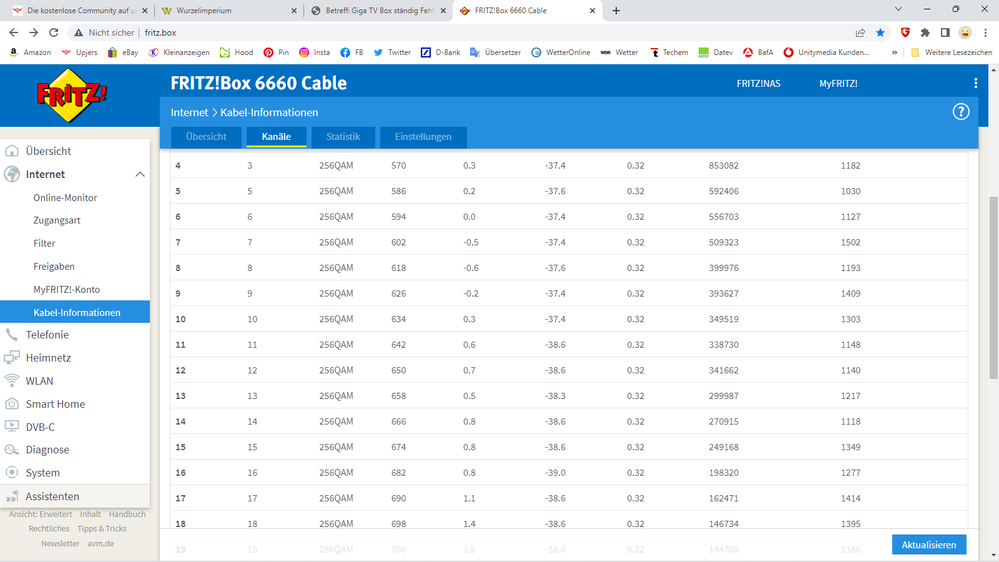Click the Telefonie phone icon
The image size is (999, 562).
coord(11,335)
